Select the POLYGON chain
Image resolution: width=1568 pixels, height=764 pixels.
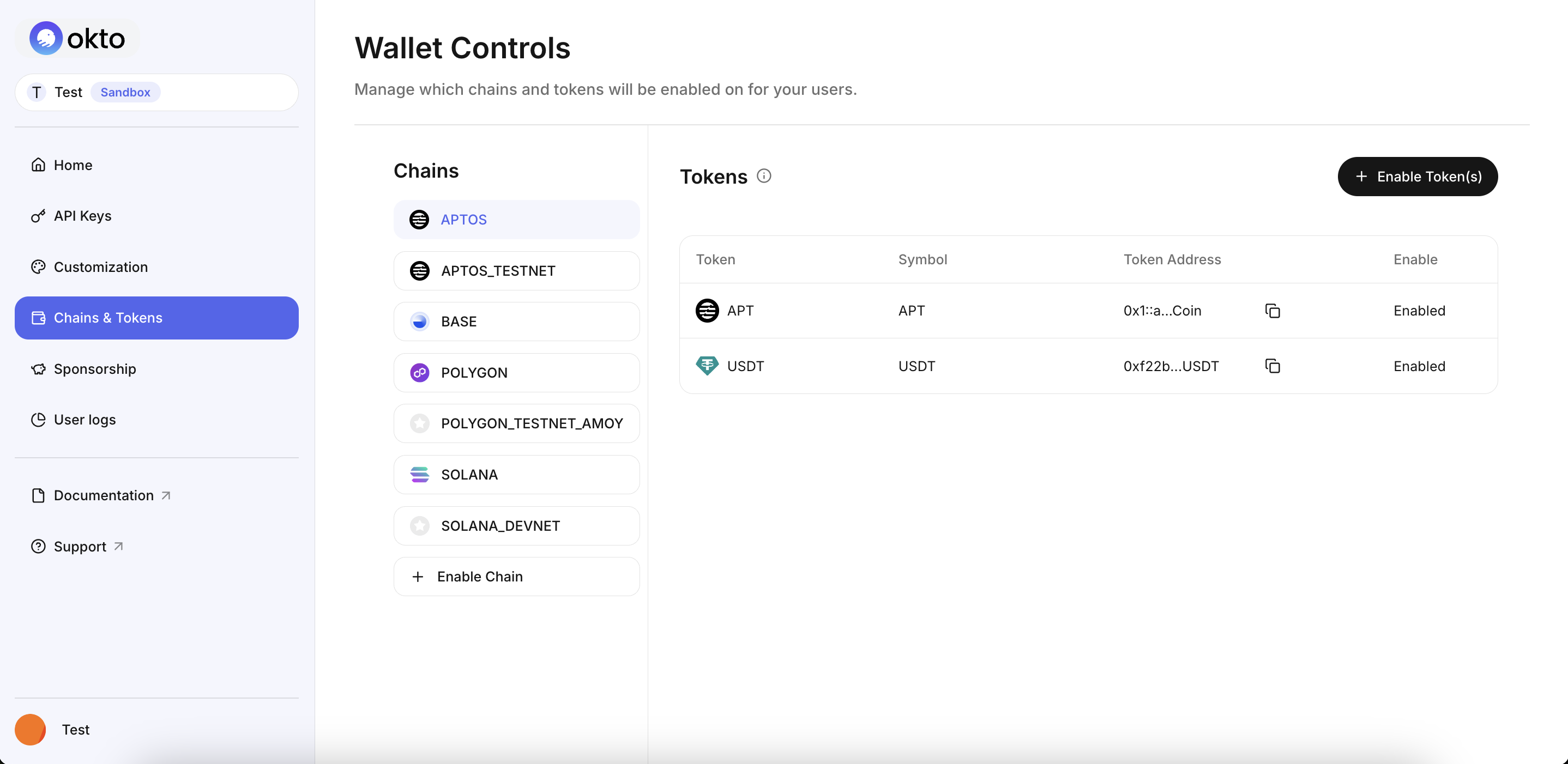click(516, 372)
